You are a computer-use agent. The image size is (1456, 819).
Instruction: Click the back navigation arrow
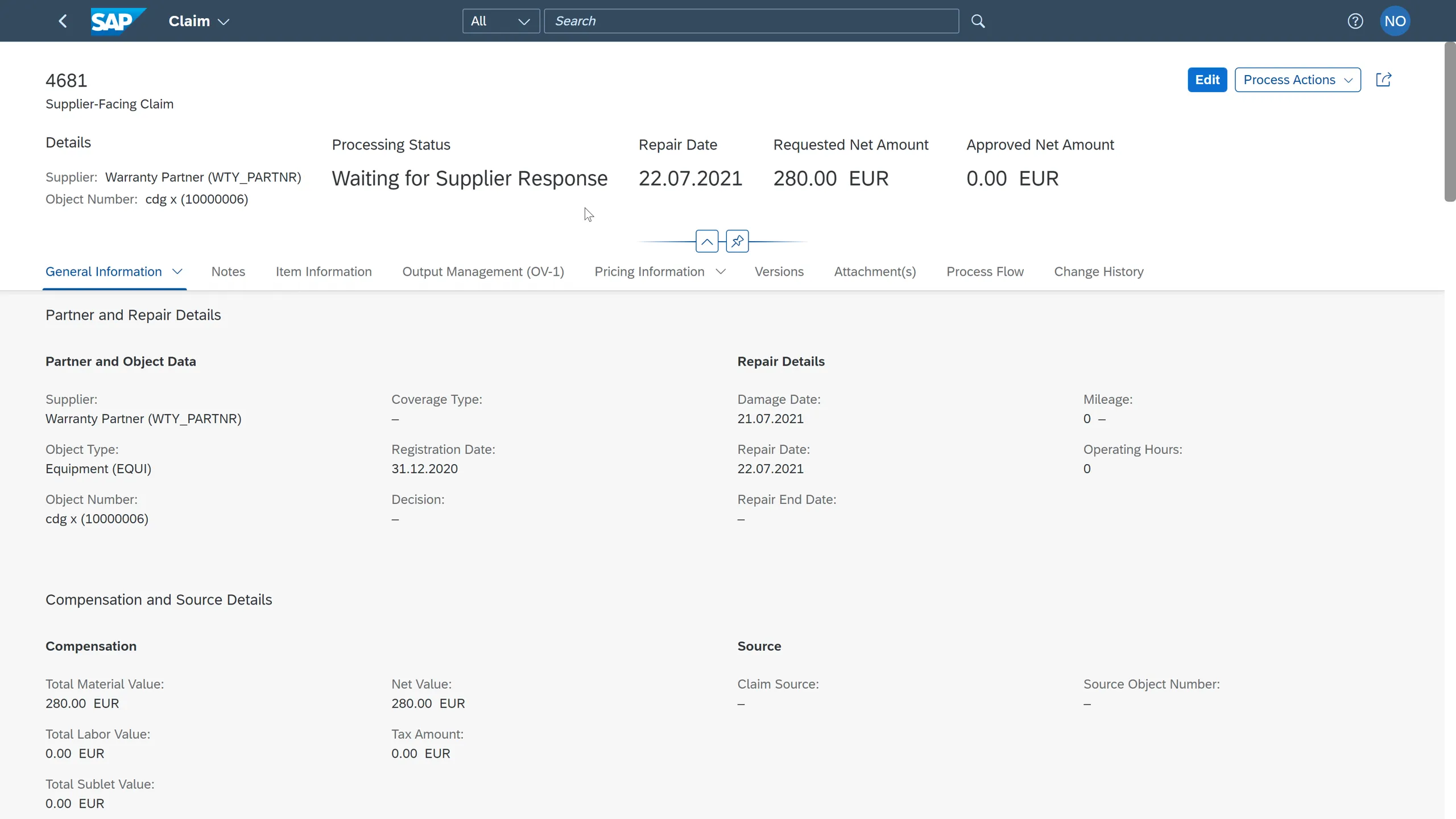click(63, 20)
